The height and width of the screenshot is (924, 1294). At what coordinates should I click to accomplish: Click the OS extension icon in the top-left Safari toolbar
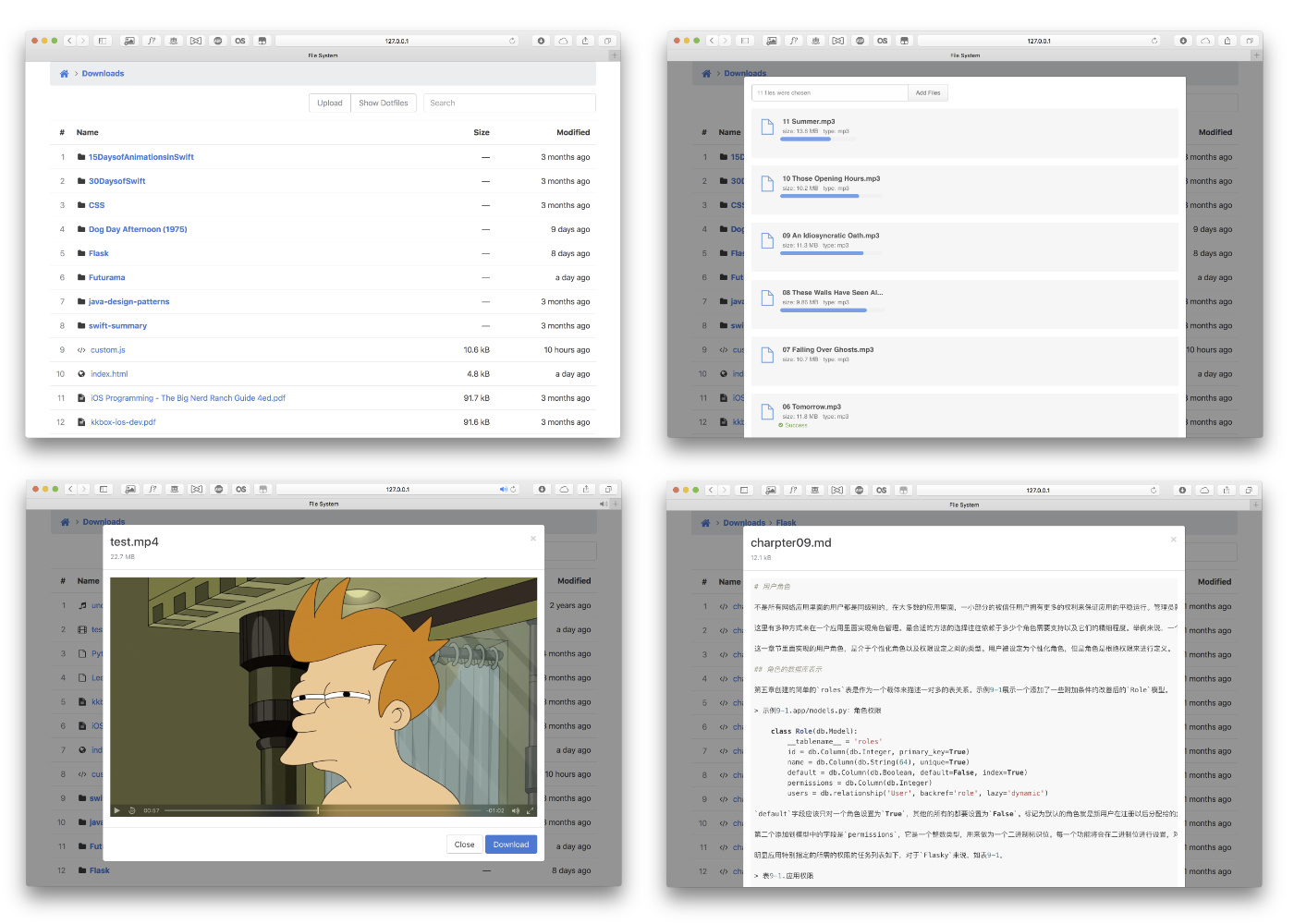pos(240,41)
